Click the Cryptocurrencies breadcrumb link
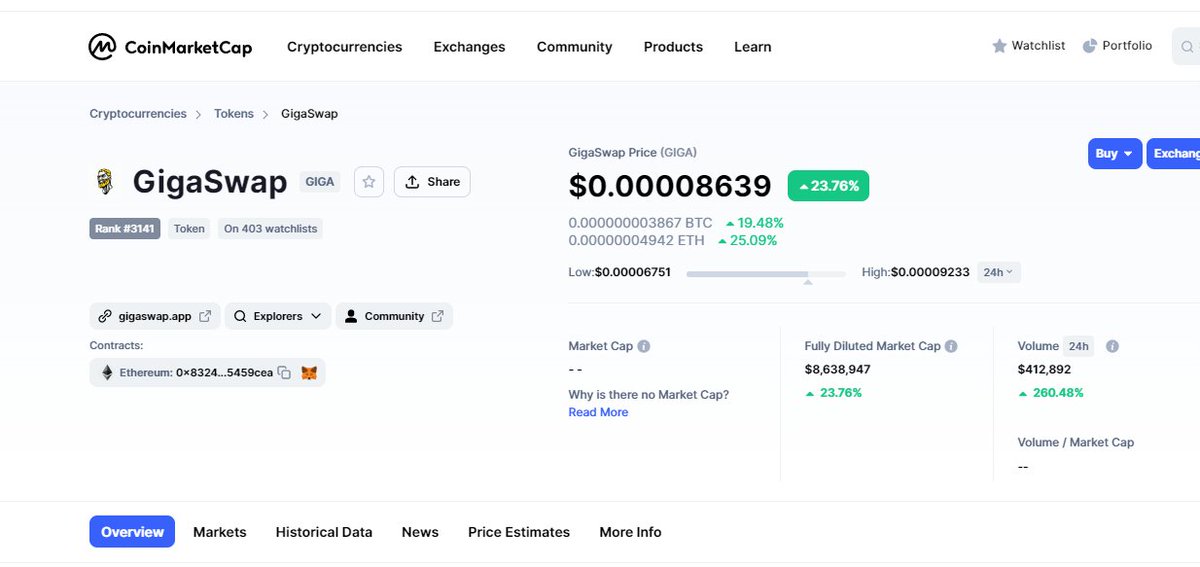Image resolution: width=1200 pixels, height=567 pixels. point(138,114)
